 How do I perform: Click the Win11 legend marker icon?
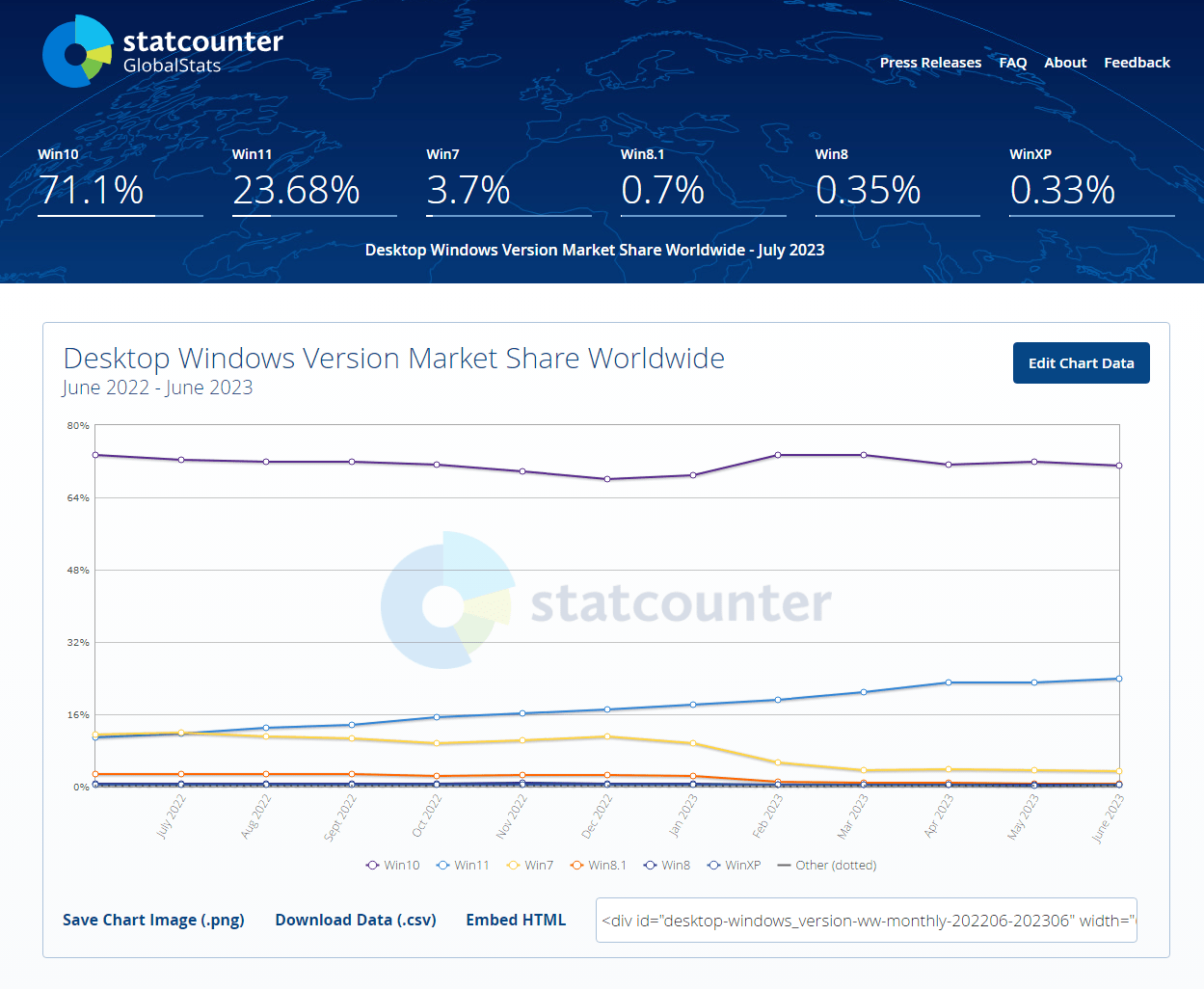[x=442, y=865]
